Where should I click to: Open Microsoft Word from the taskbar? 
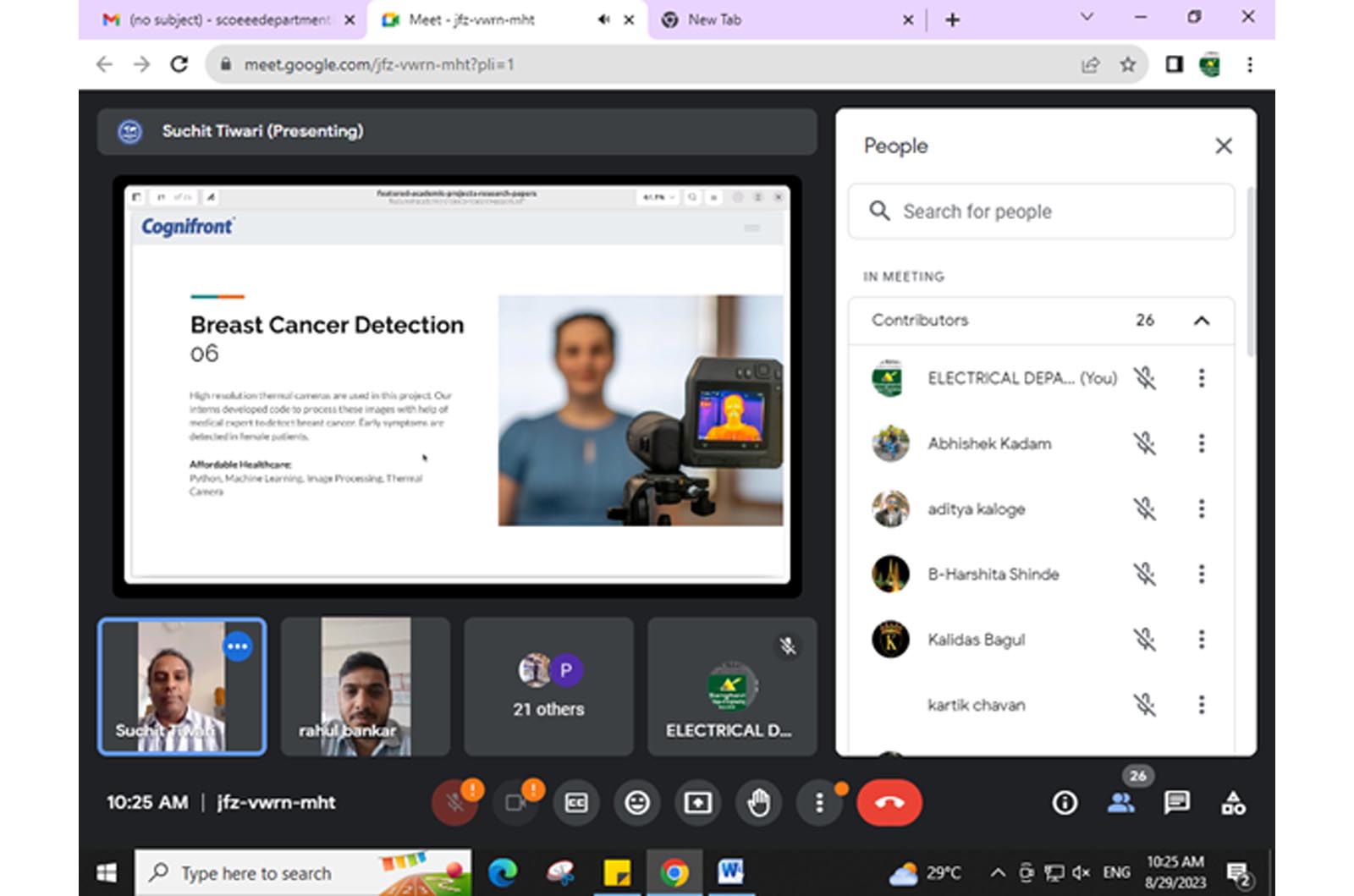(x=729, y=872)
